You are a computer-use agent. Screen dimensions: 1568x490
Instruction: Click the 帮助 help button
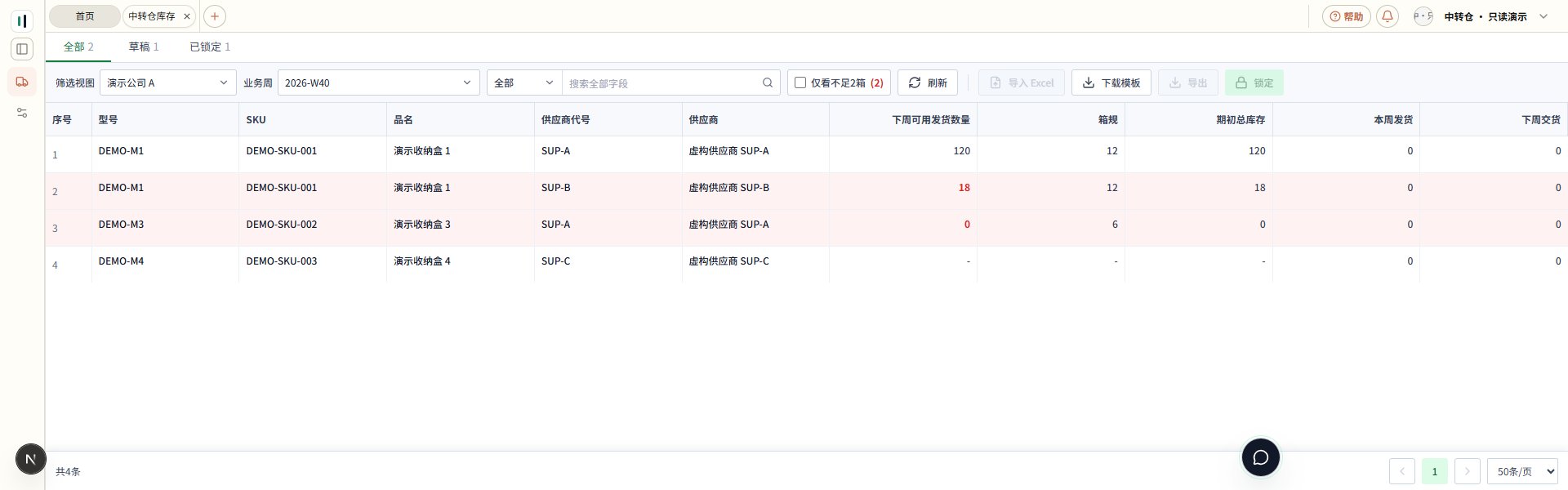click(1346, 16)
